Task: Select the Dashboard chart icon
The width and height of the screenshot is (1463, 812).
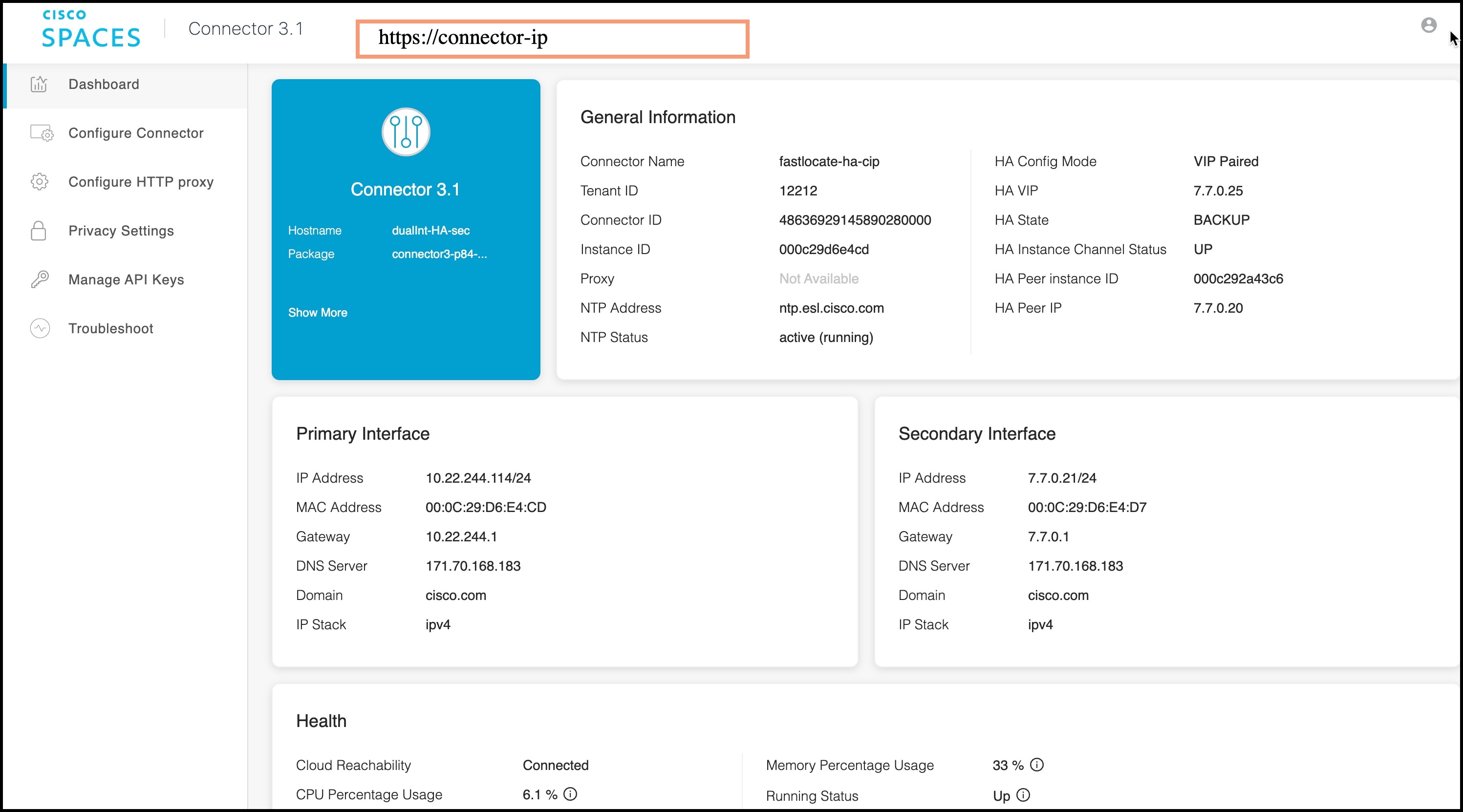Action: tap(39, 84)
